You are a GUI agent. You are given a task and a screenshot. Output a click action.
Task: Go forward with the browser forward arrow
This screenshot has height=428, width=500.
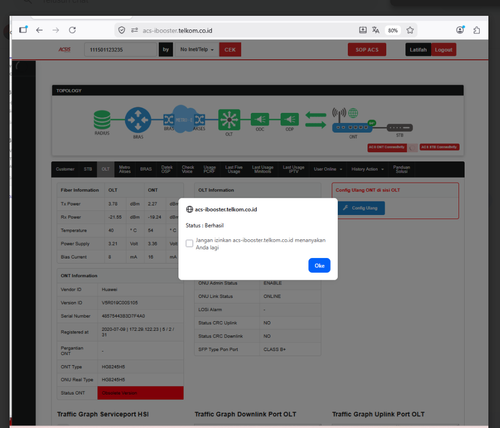[56, 30]
